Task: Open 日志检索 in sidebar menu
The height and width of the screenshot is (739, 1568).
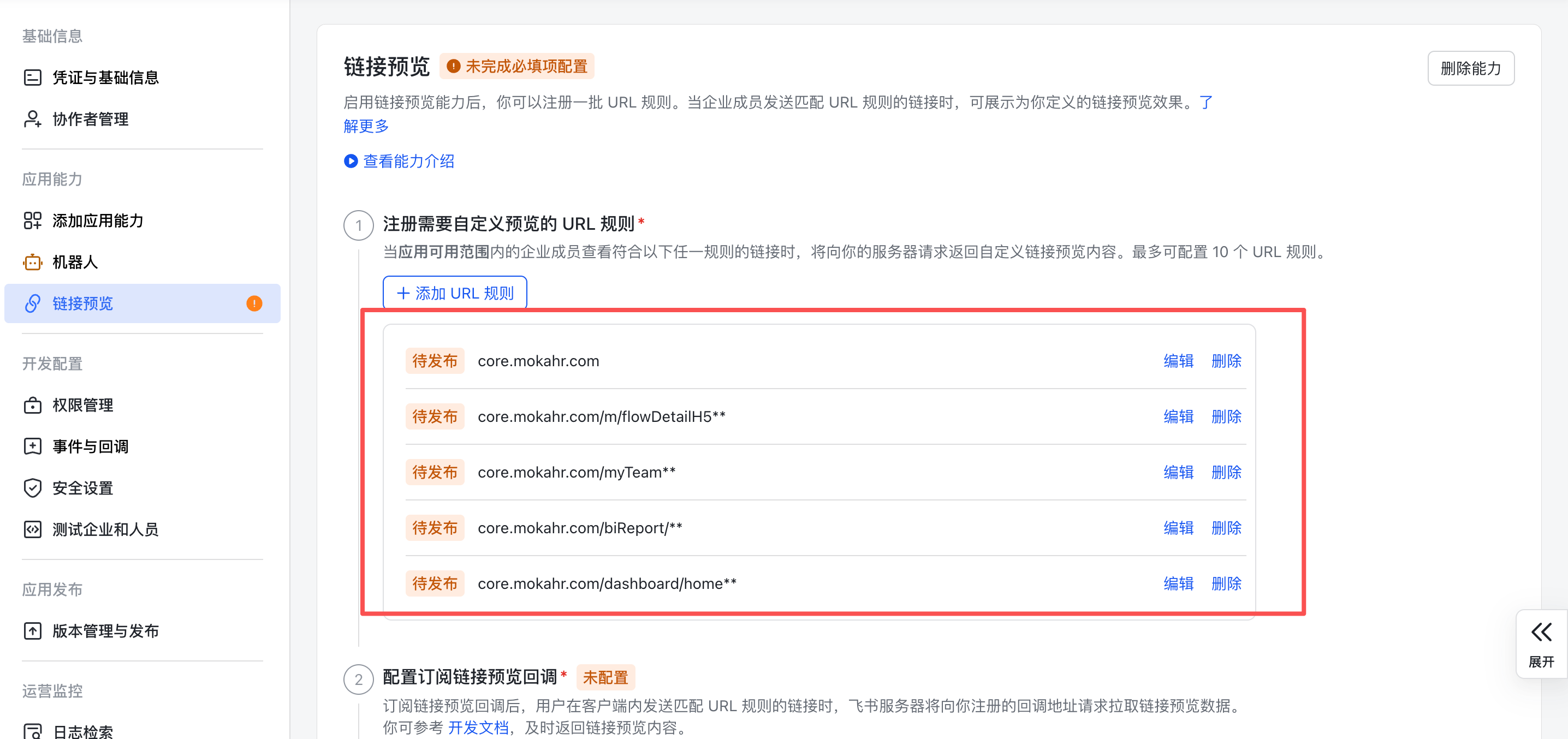Action: pyautogui.click(x=83, y=731)
